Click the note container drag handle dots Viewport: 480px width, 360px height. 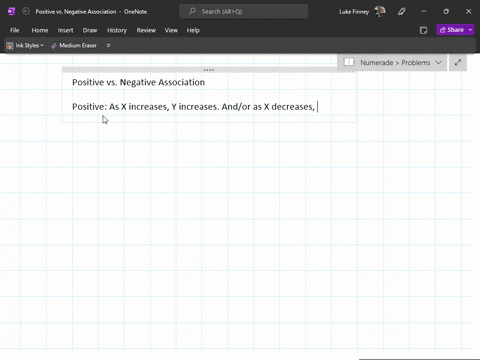pos(209,70)
